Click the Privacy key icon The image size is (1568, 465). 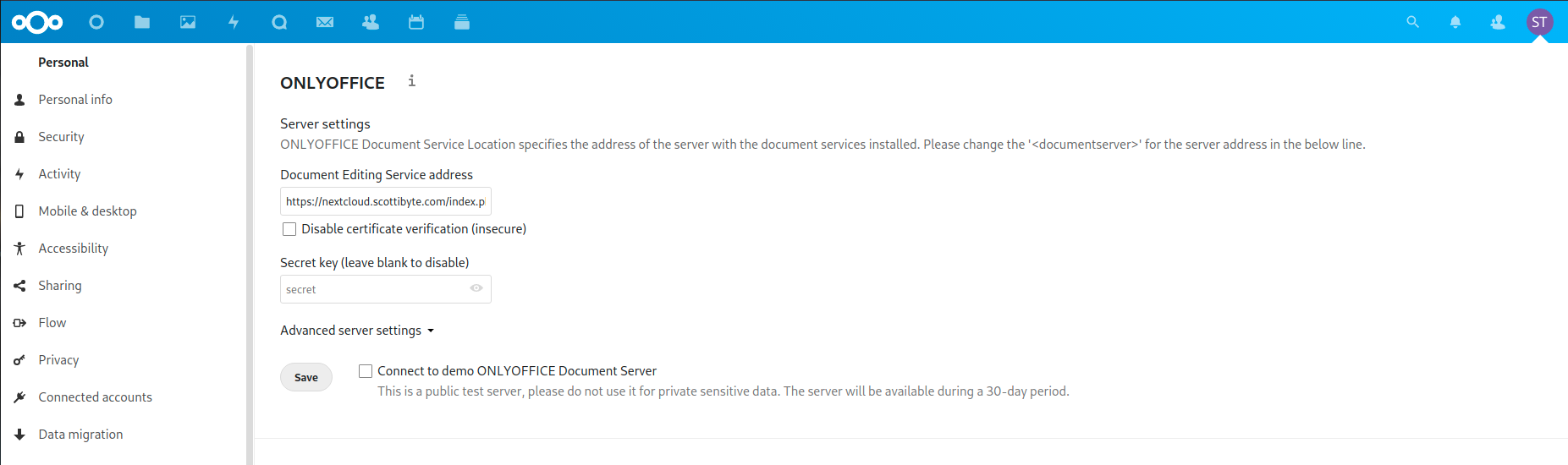pyautogui.click(x=19, y=360)
